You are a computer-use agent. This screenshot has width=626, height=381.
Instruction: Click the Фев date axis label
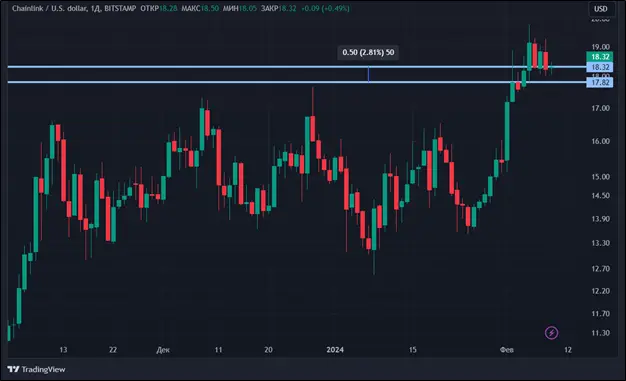tap(507, 350)
